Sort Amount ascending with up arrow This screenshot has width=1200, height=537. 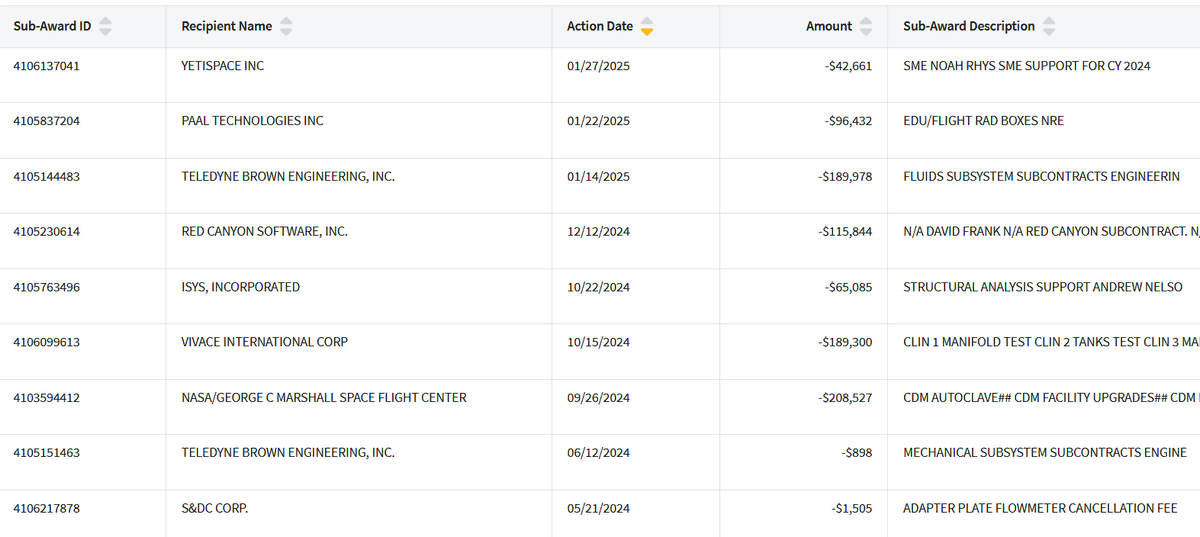click(866, 20)
